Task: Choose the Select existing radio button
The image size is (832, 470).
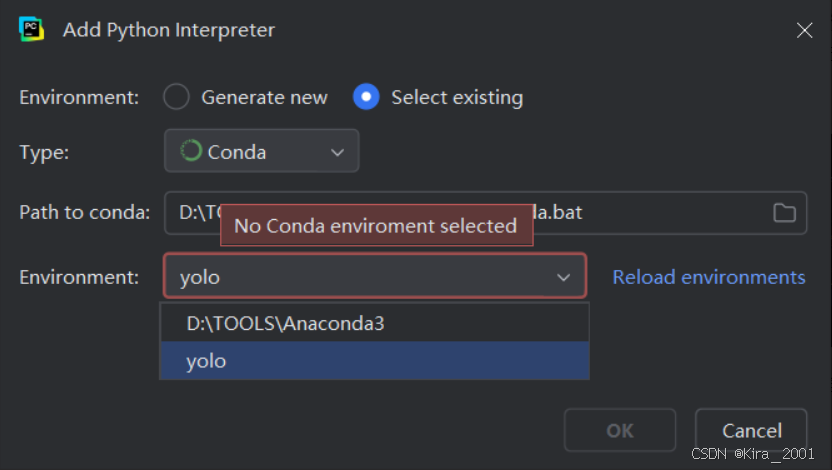Action: [x=367, y=97]
